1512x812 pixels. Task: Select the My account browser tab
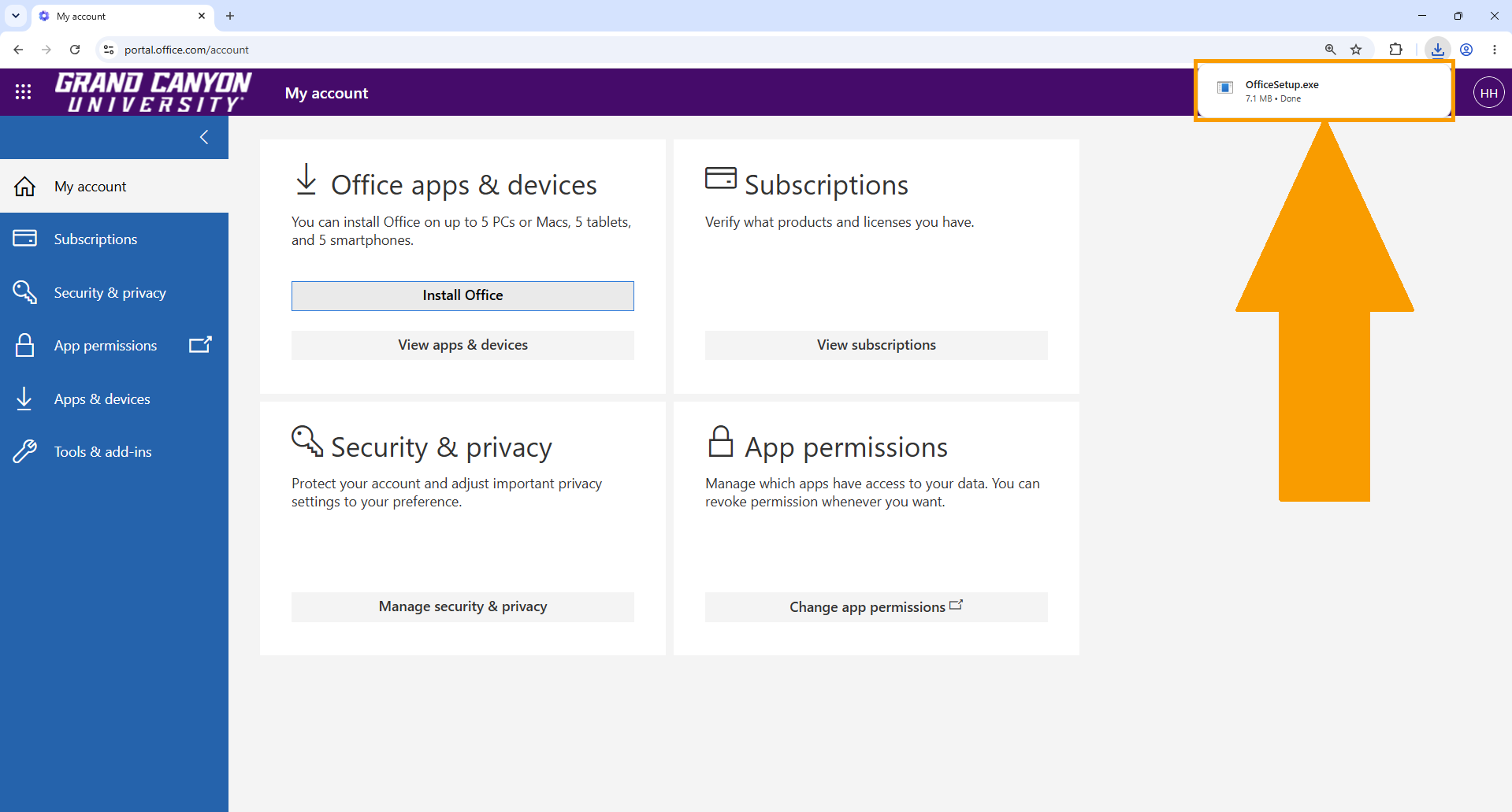tap(123, 16)
